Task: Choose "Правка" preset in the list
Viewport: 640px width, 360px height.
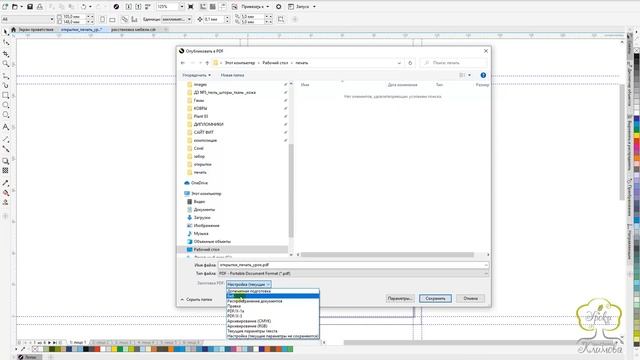Action: pos(273,306)
